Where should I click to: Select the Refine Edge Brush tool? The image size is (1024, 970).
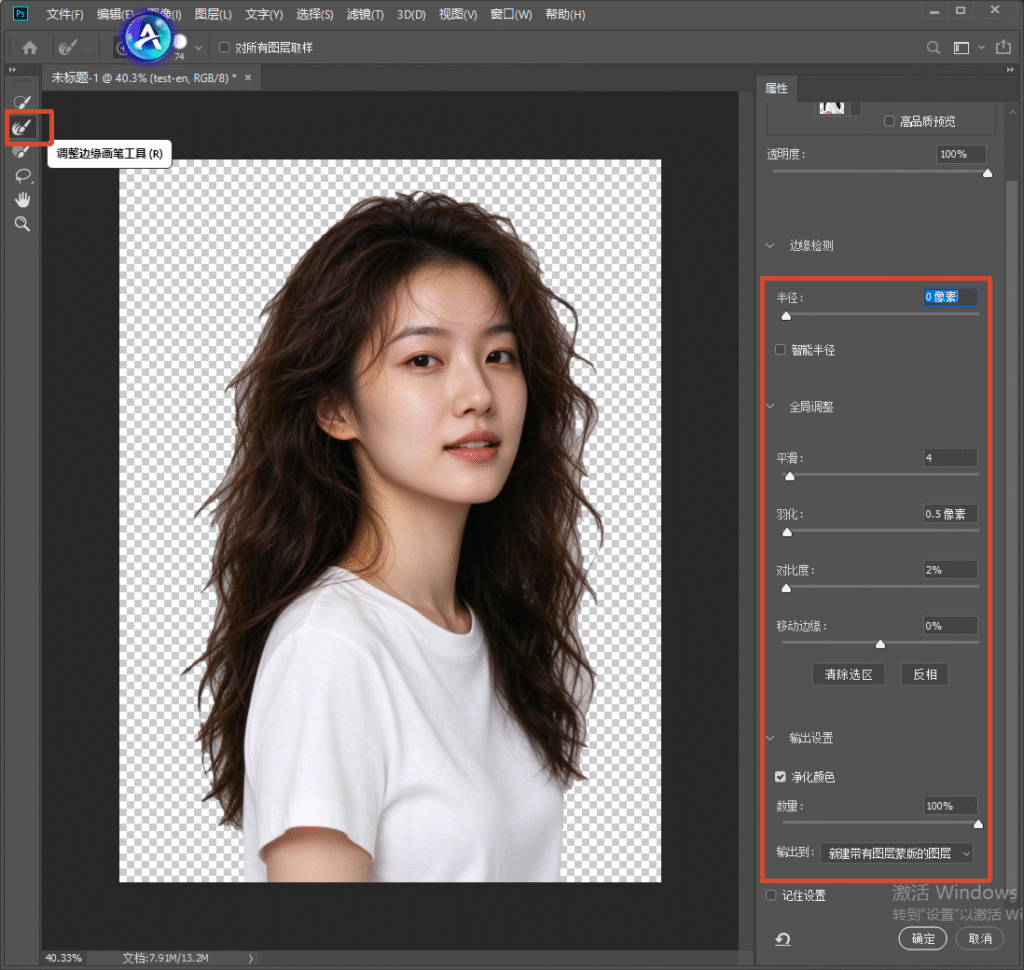click(x=22, y=127)
